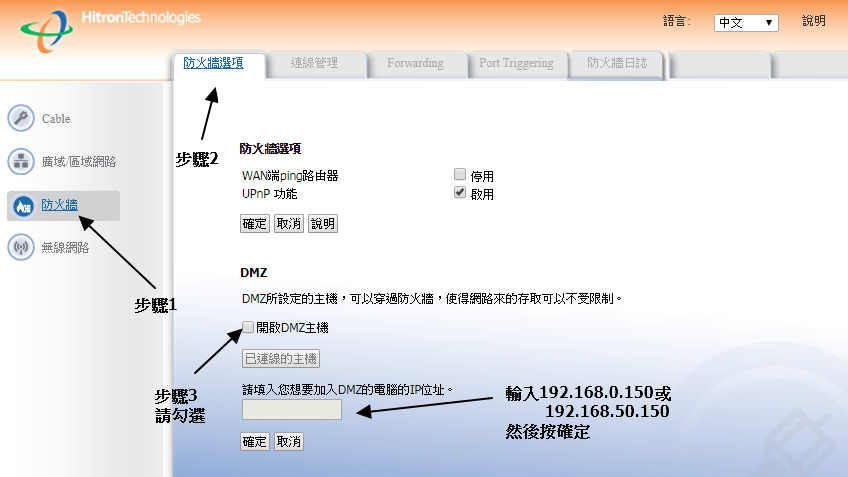Screen dimensions: 848x477
Task: Click 取消 under firewall options
Action: point(288,224)
